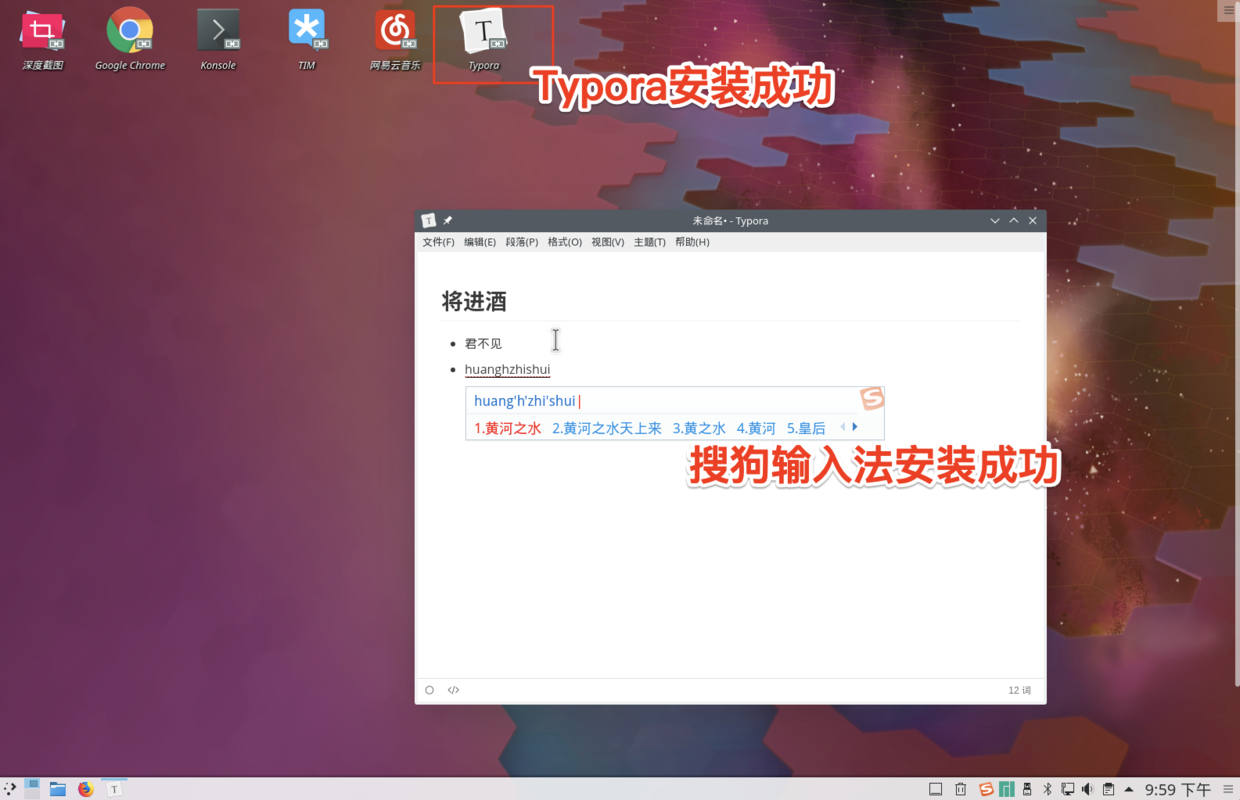Choose candidate 2.黄河之水天上来
1240x800 pixels.
[607, 428]
